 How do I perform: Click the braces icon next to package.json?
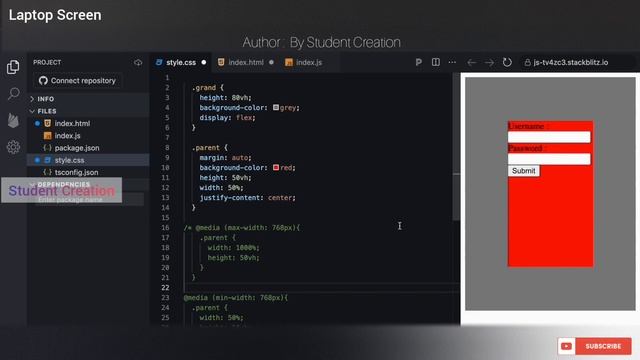pyautogui.click(x=47, y=148)
